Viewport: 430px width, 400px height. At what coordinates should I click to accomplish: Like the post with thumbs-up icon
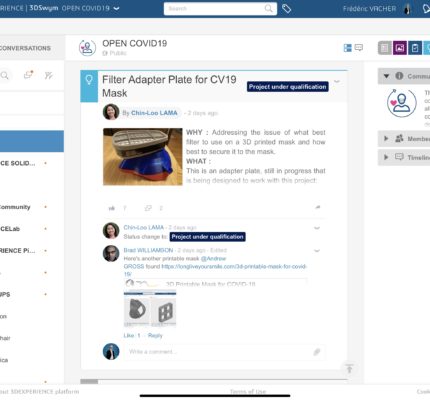pos(112,208)
